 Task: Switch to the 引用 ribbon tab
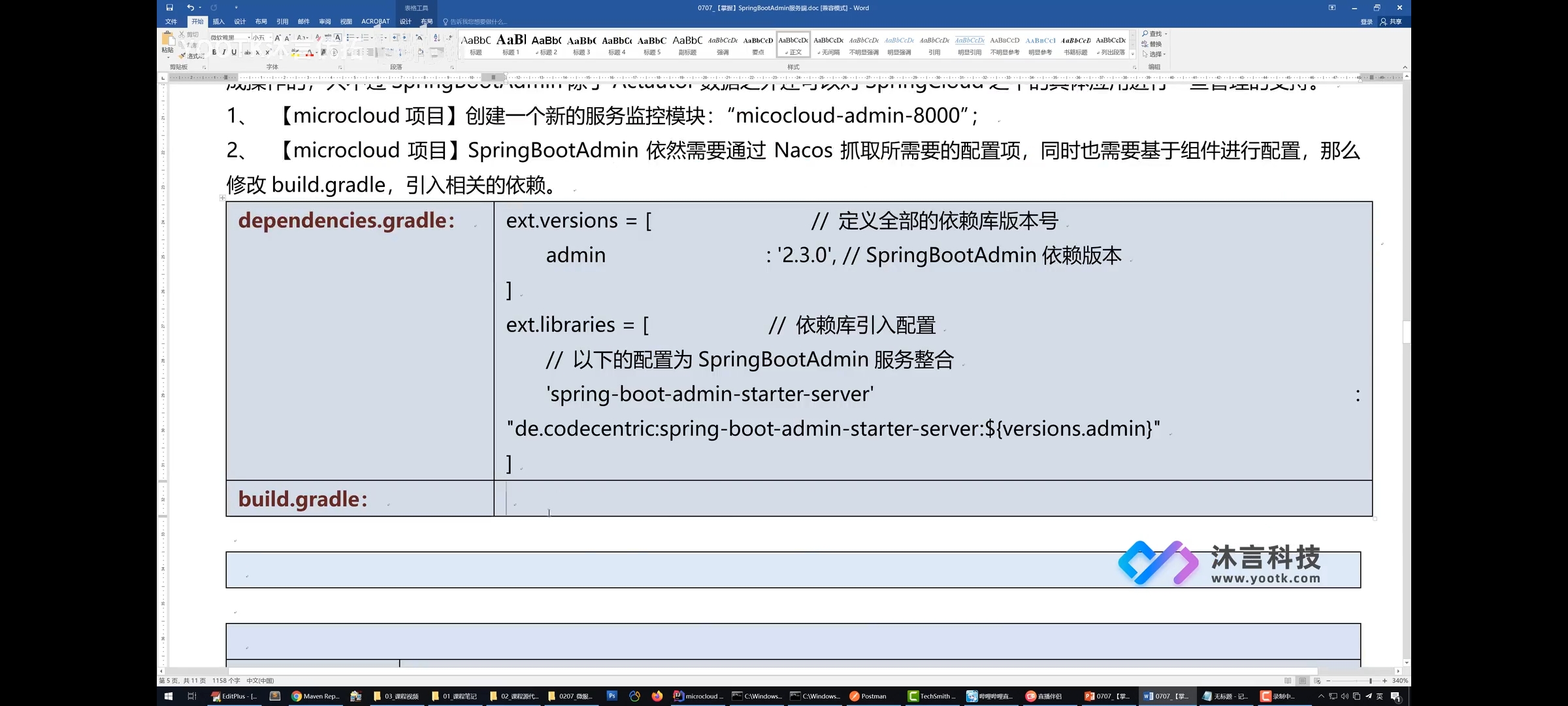(x=282, y=22)
